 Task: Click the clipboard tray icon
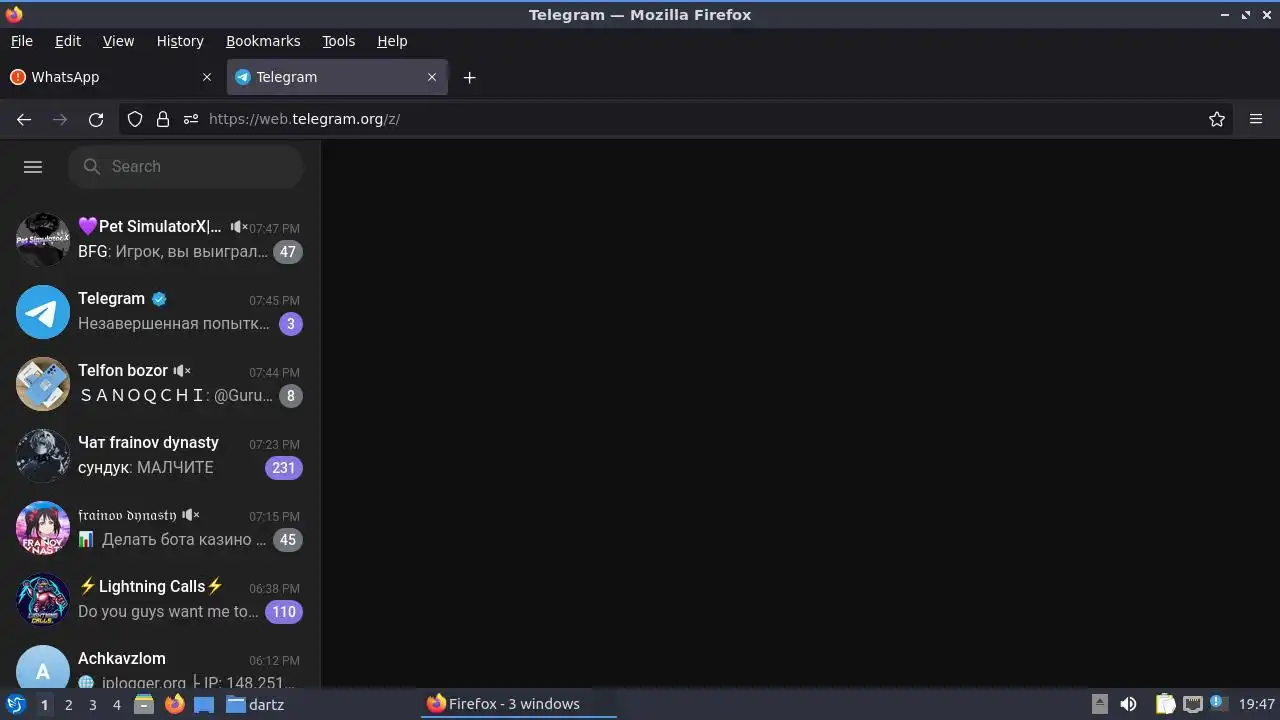(x=1166, y=704)
